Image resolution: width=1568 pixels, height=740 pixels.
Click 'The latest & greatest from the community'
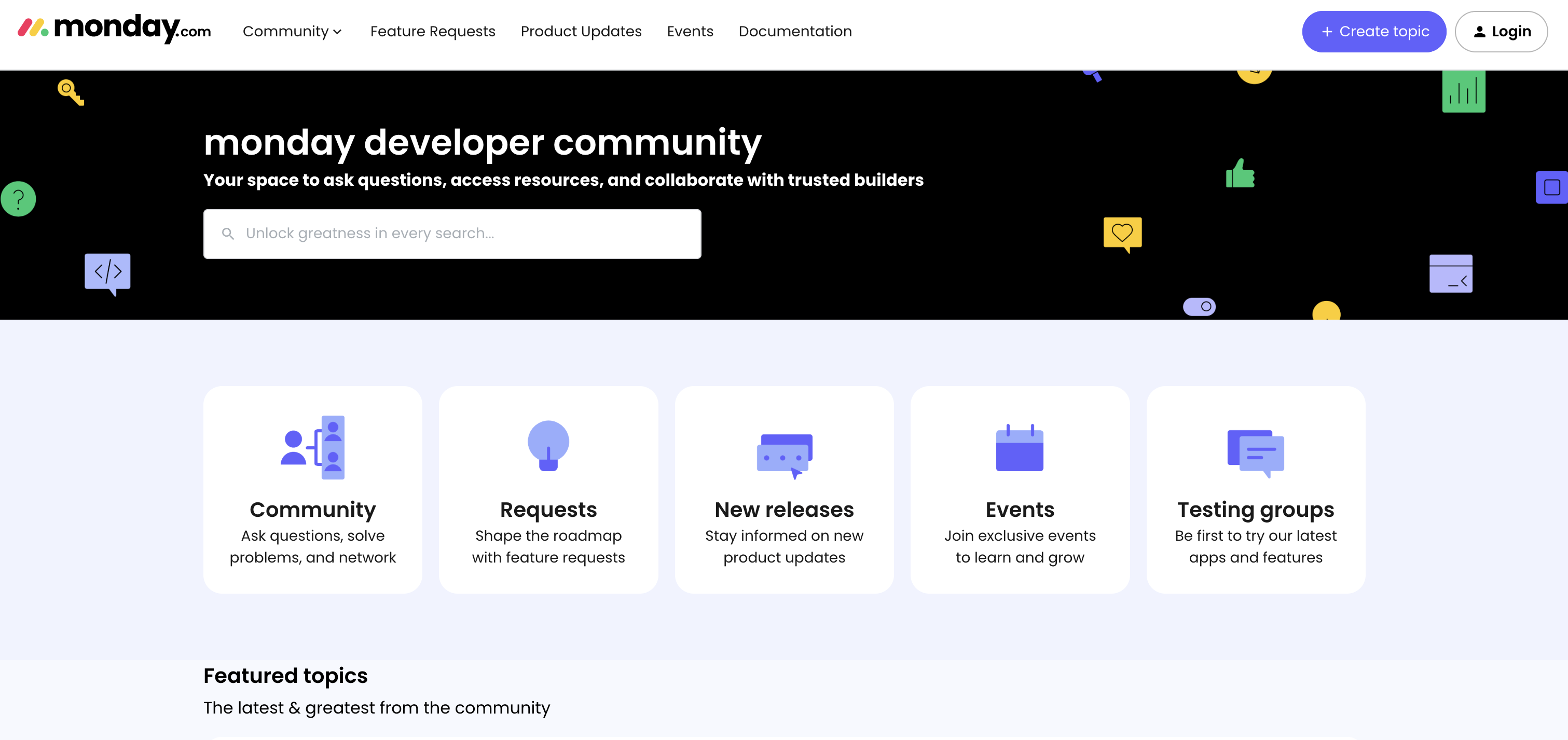[x=377, y=708]
